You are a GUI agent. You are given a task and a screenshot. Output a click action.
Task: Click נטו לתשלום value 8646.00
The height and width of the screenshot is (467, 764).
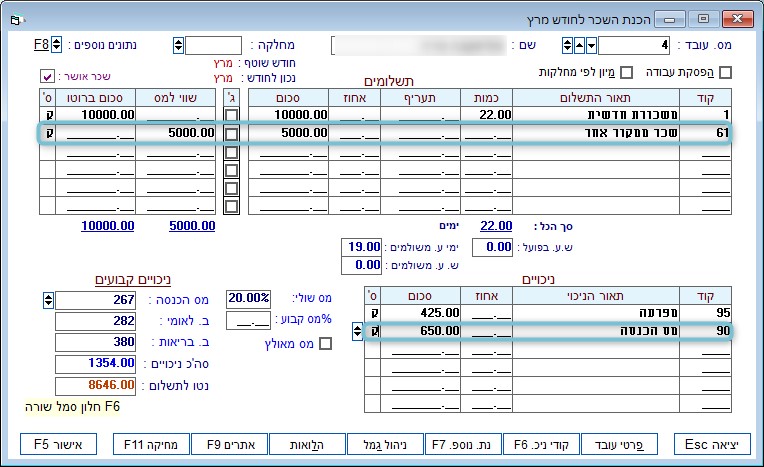click(96, 386)
